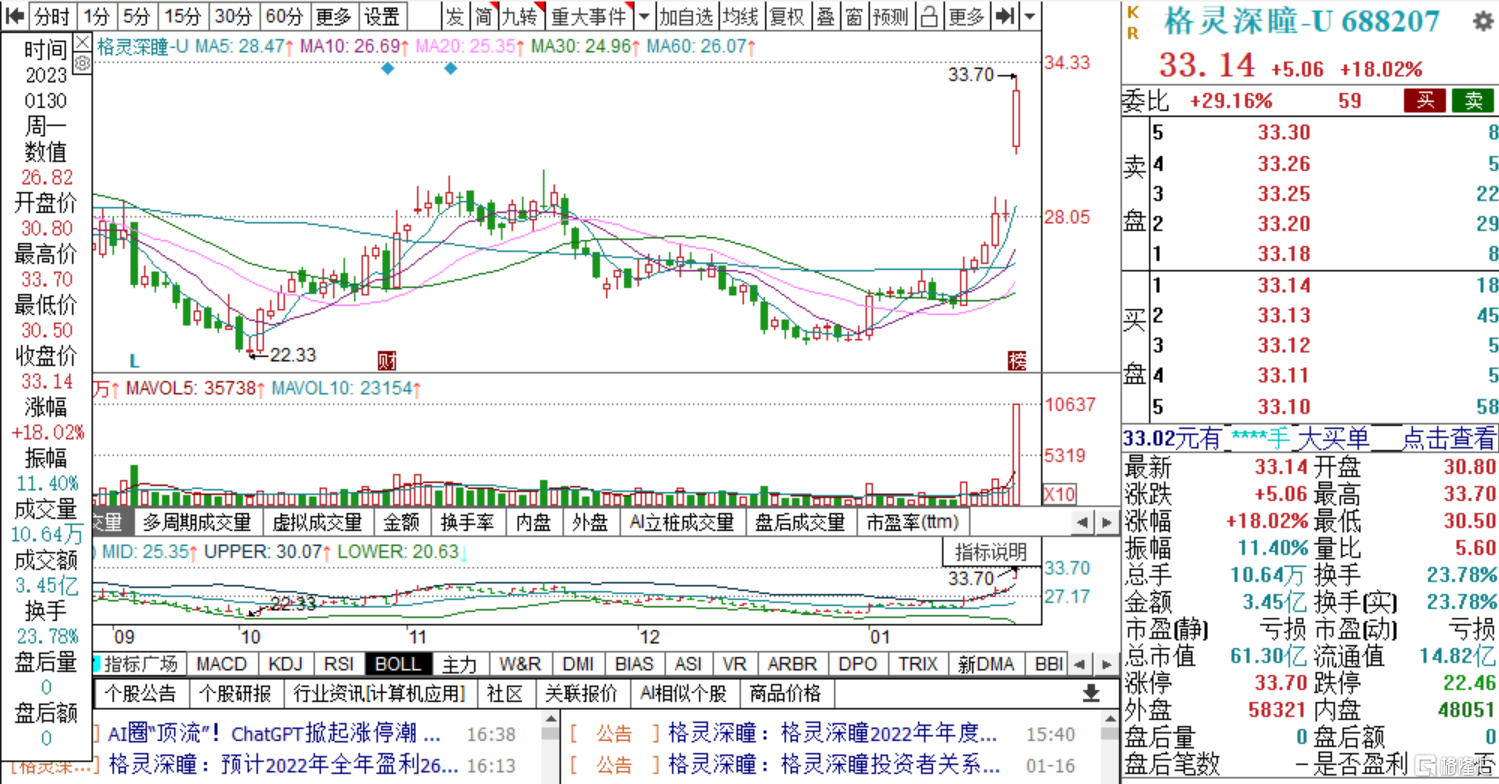This screenshot has height=784, width=1499.
Task: Open the 行业资讯[计算机应用] tab
Action: tap(379, 694)
